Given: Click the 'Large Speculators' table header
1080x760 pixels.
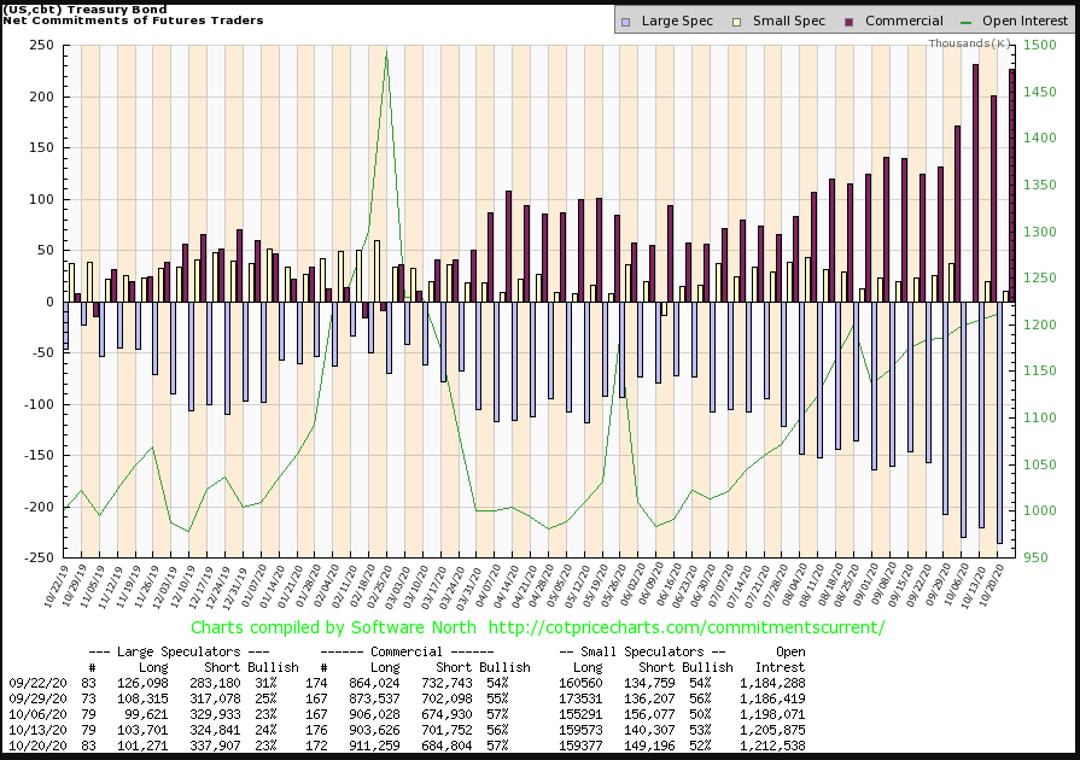Looking at the screenshot, I should pyautogui.click(x=165, y=652).
